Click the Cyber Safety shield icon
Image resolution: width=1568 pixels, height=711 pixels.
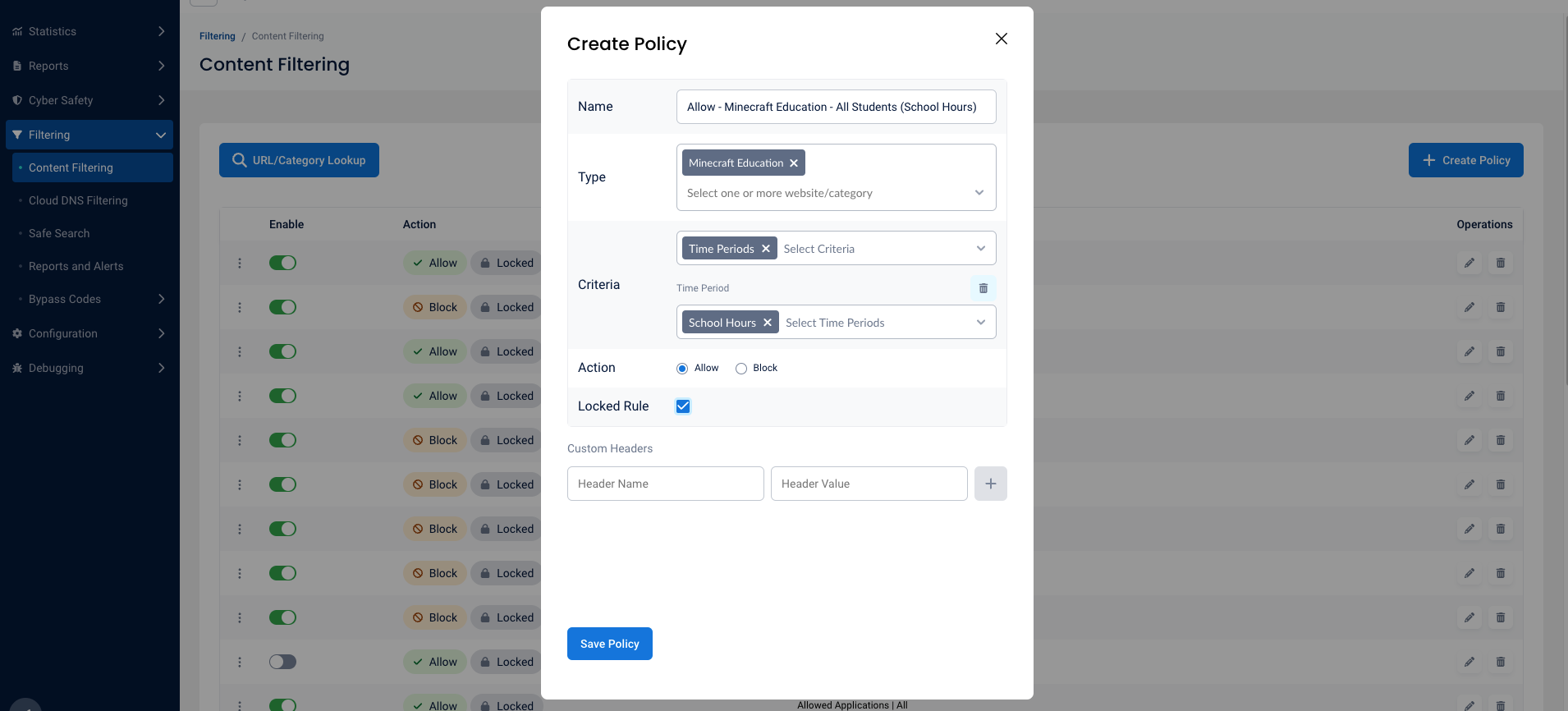tap(17, 100)
